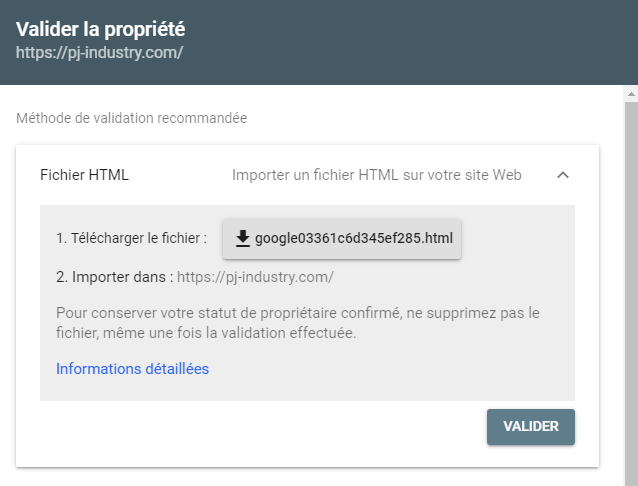The height and width of the screenshot is (486, 638).
Task: Select the Fichier HTML method title
Action: (84, 175)
